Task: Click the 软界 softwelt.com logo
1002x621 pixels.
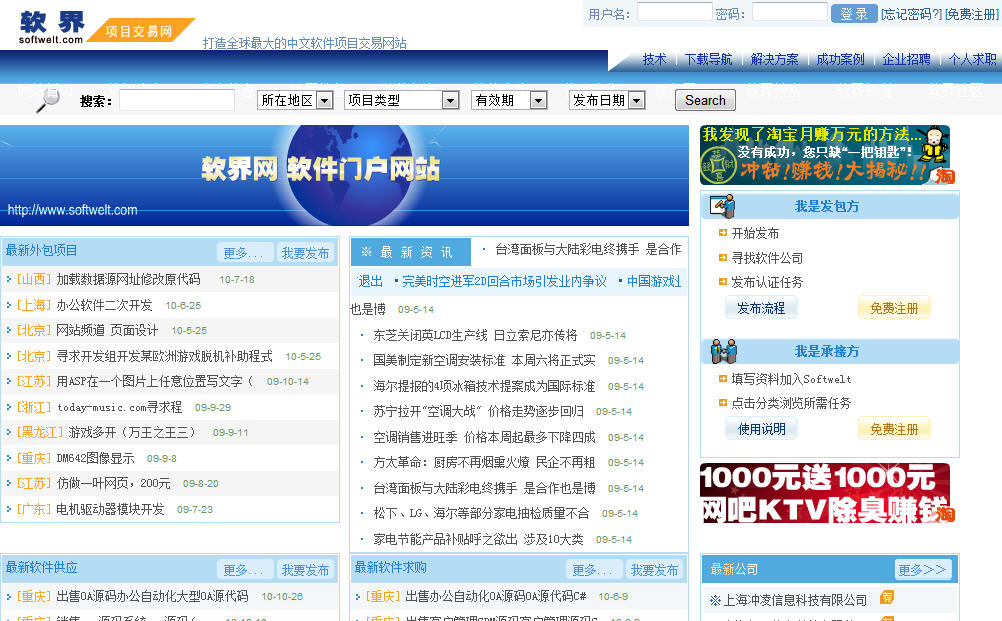Action: pyautogui.click(x=53, y=27)
